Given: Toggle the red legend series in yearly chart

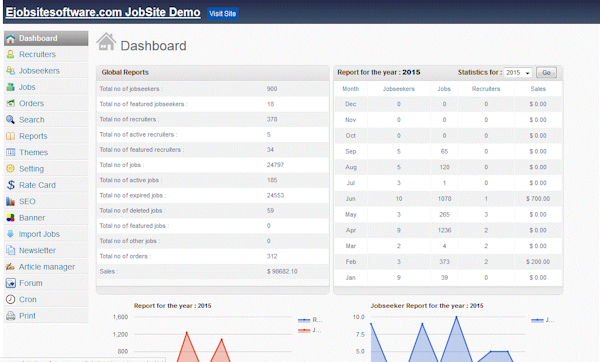Looking at the screenshot, I should click(310, 330).
